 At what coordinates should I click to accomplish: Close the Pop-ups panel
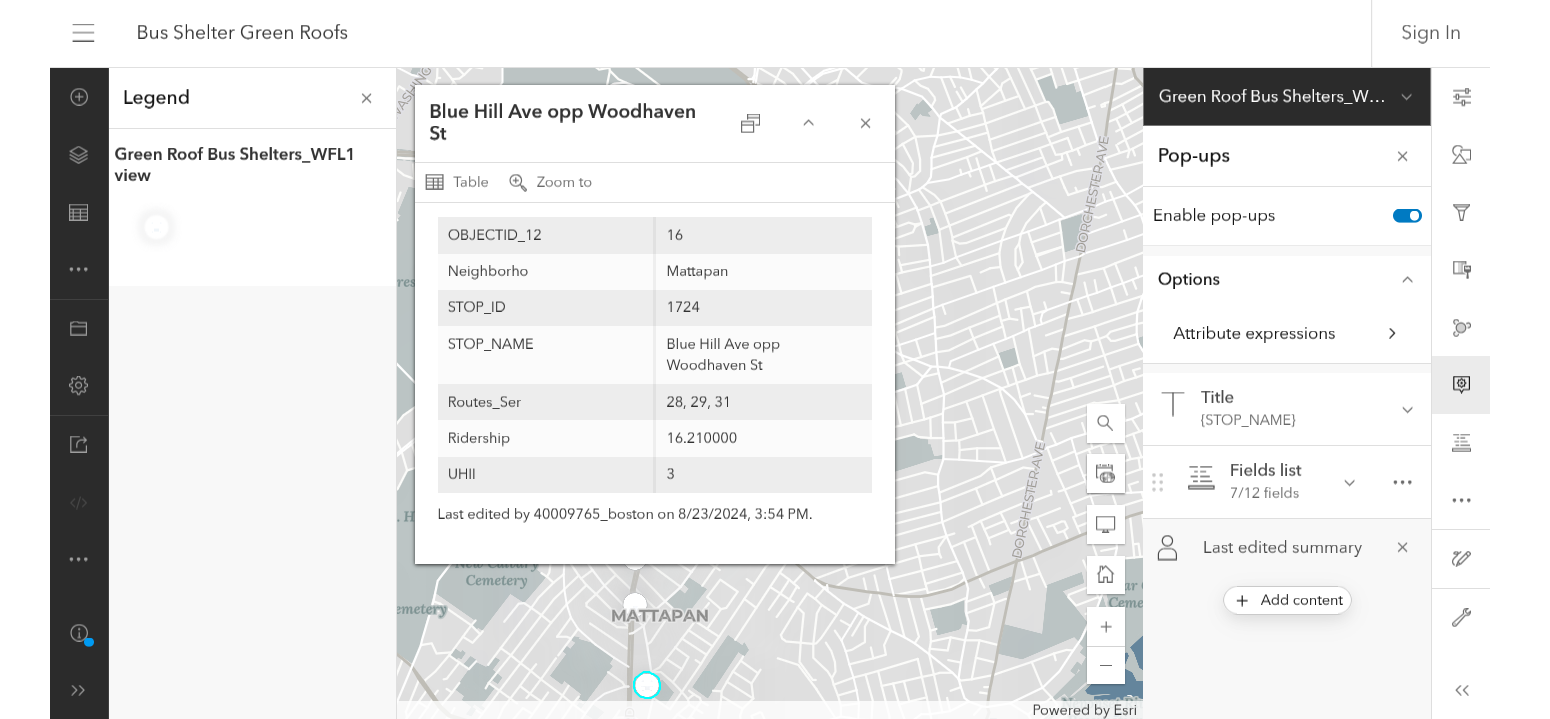point(1402,156)
